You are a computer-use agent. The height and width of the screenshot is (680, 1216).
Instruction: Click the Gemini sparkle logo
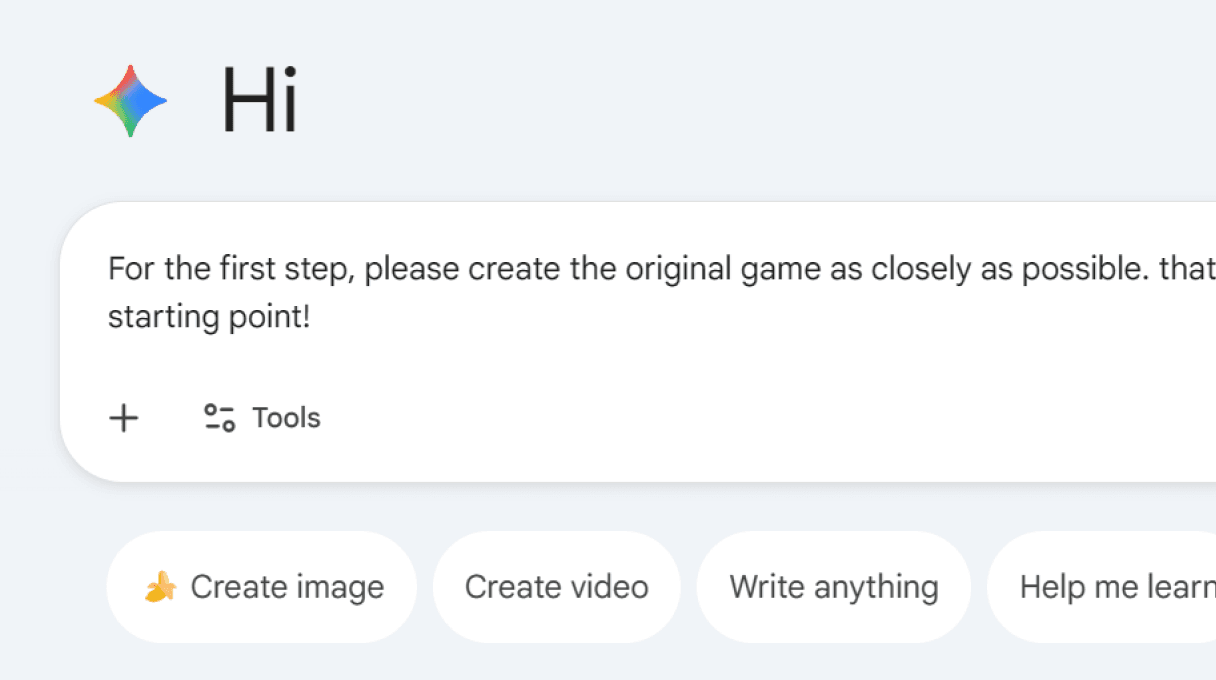[130, 101]
